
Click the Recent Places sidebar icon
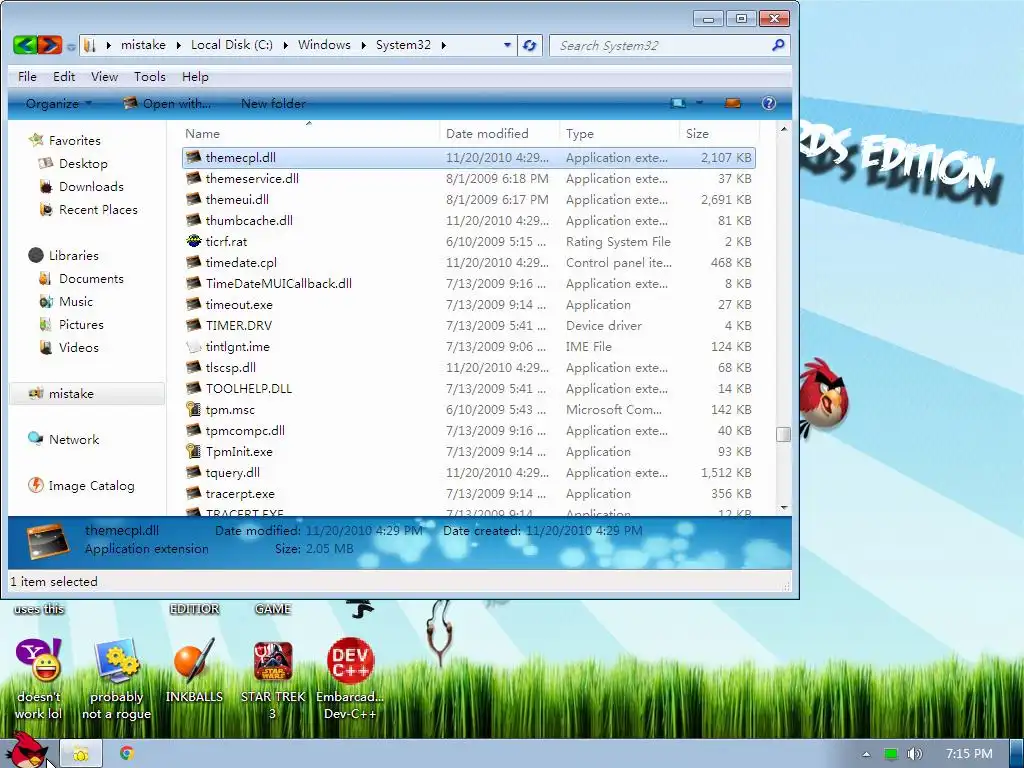pyautogui.click(x=46, y=210)
